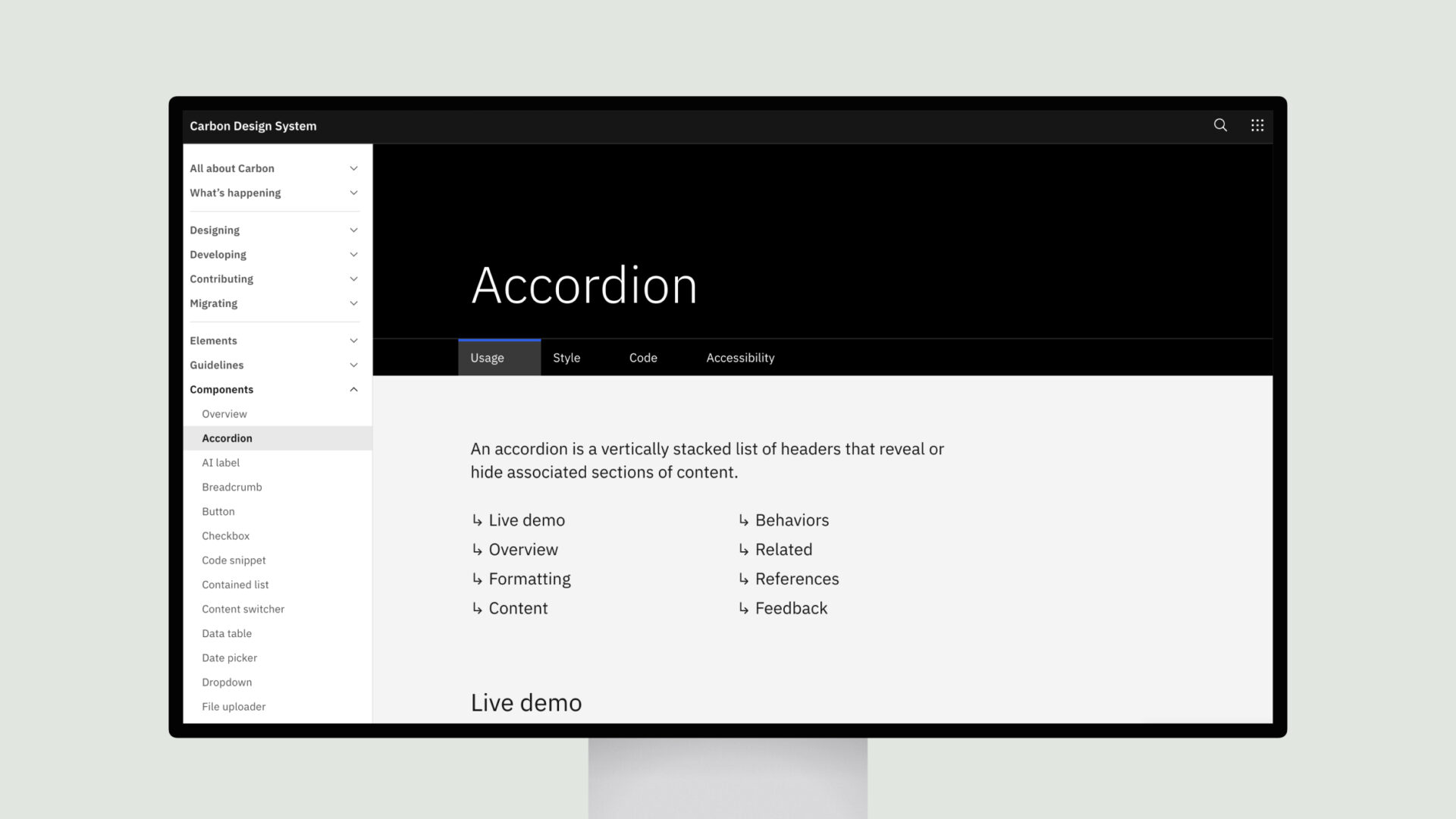Image resolution: width=1456 pixels, height=819 pixels.
Task: Select the Accessibility tab
Action: click(x=740, y=357)
